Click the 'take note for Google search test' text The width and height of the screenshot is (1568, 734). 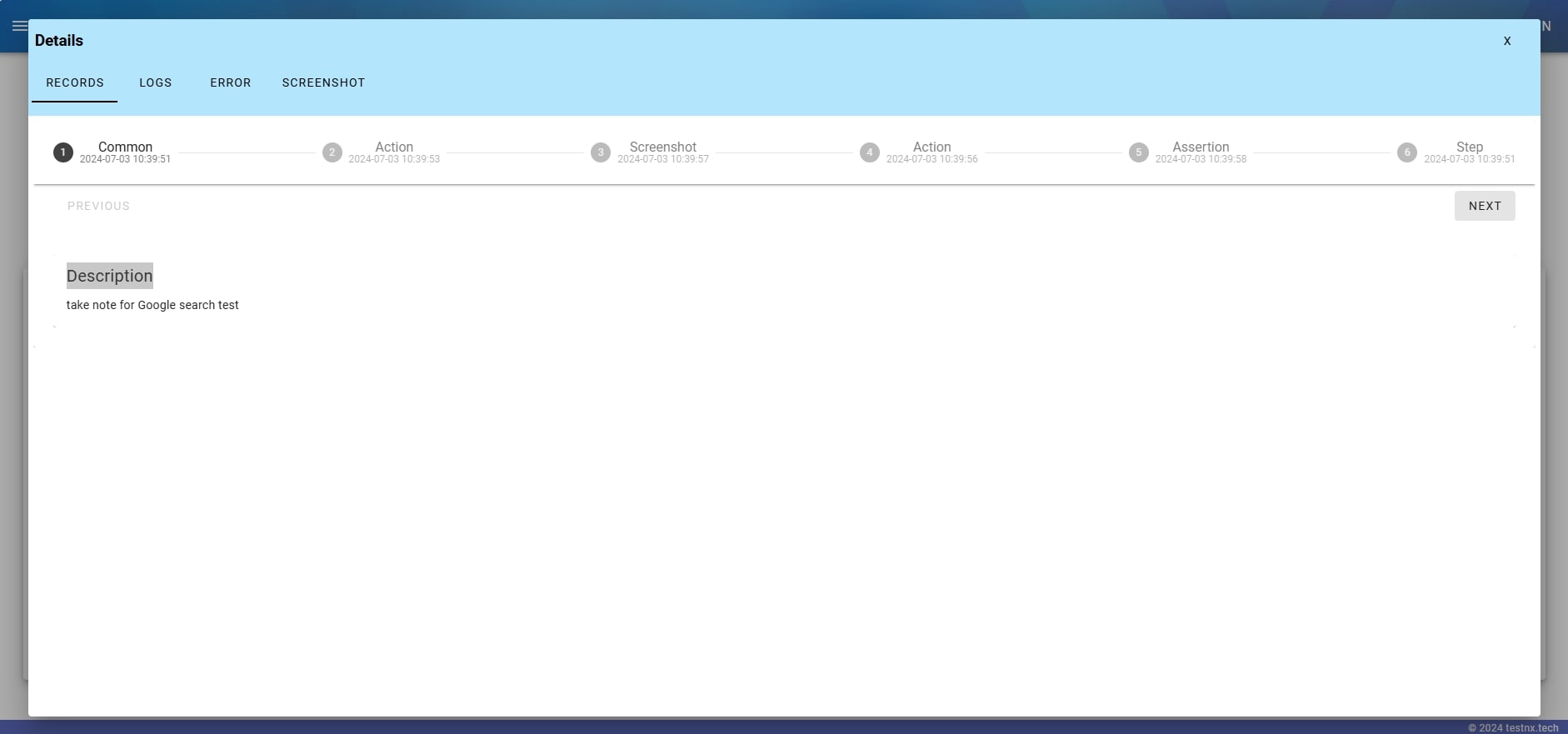tap(152, 305)
